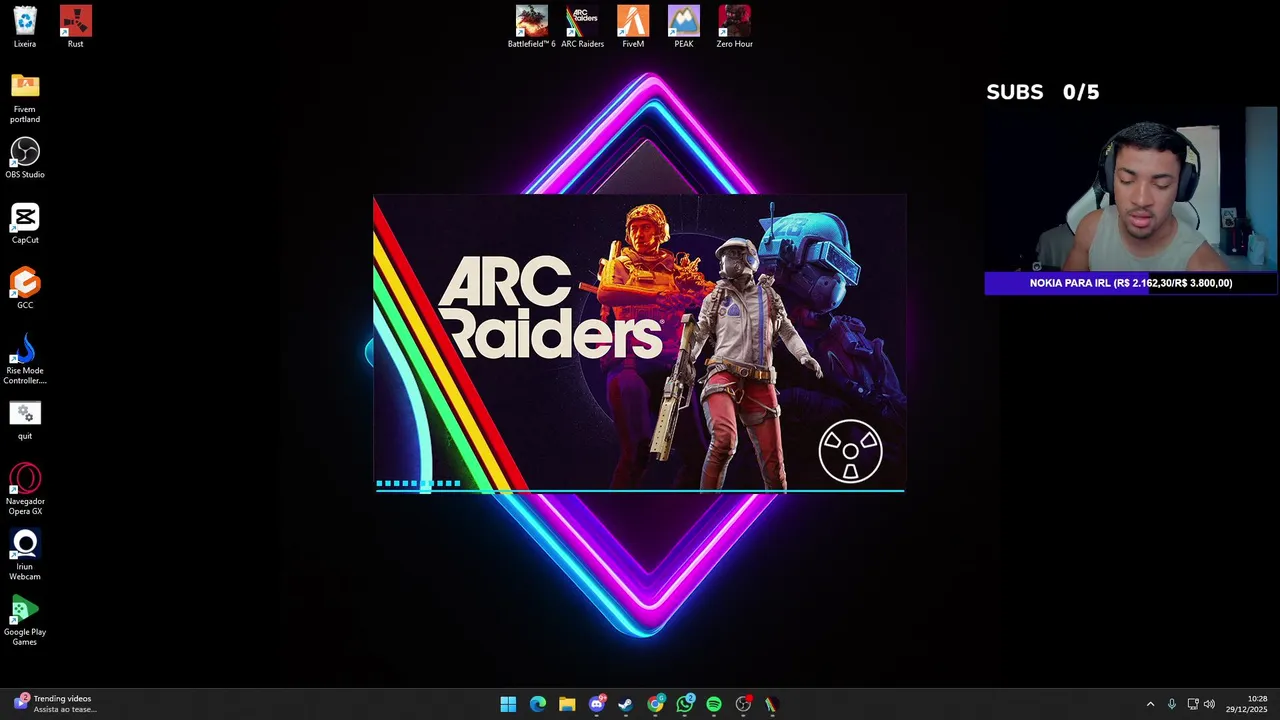Launch Navegador Opera GX shortcut
Screen dimensions: 1280x720
tap(25, 489)
